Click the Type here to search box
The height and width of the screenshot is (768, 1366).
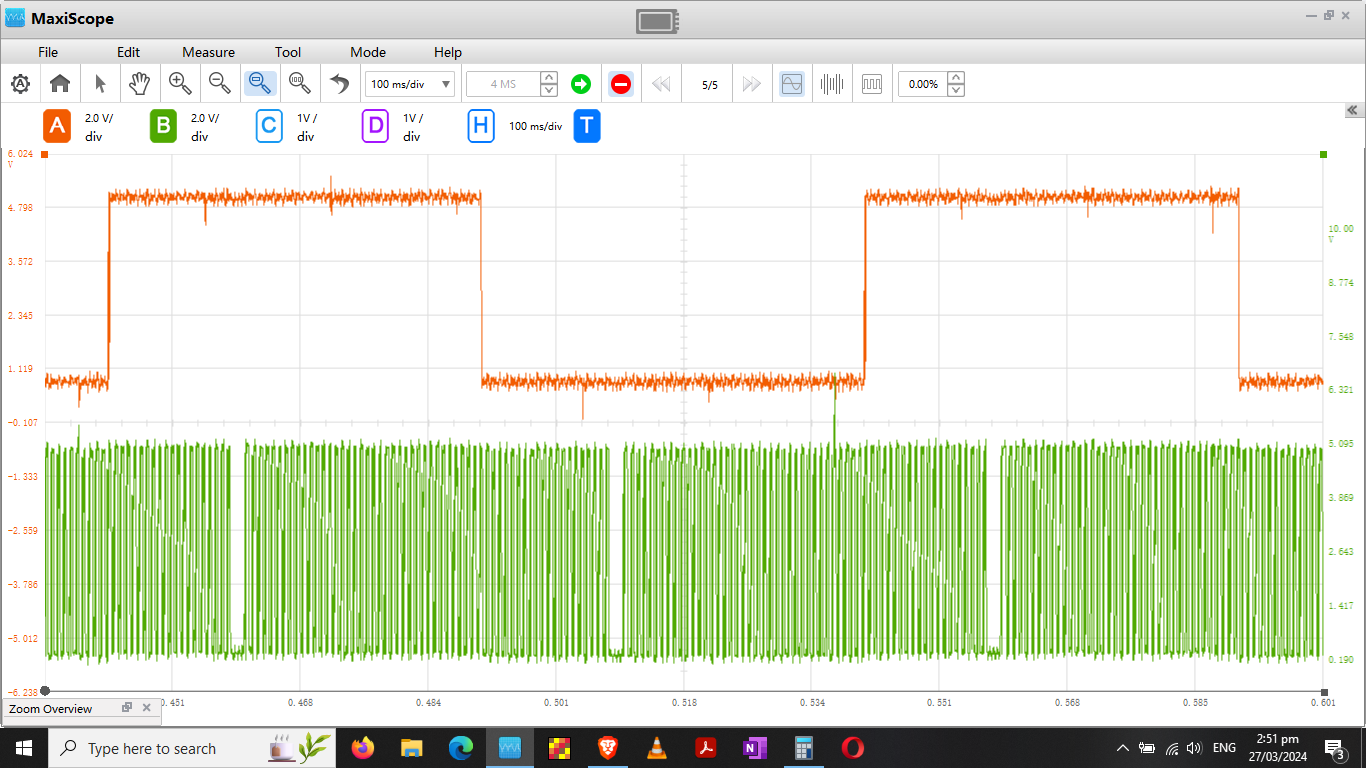tap(193, 748)
